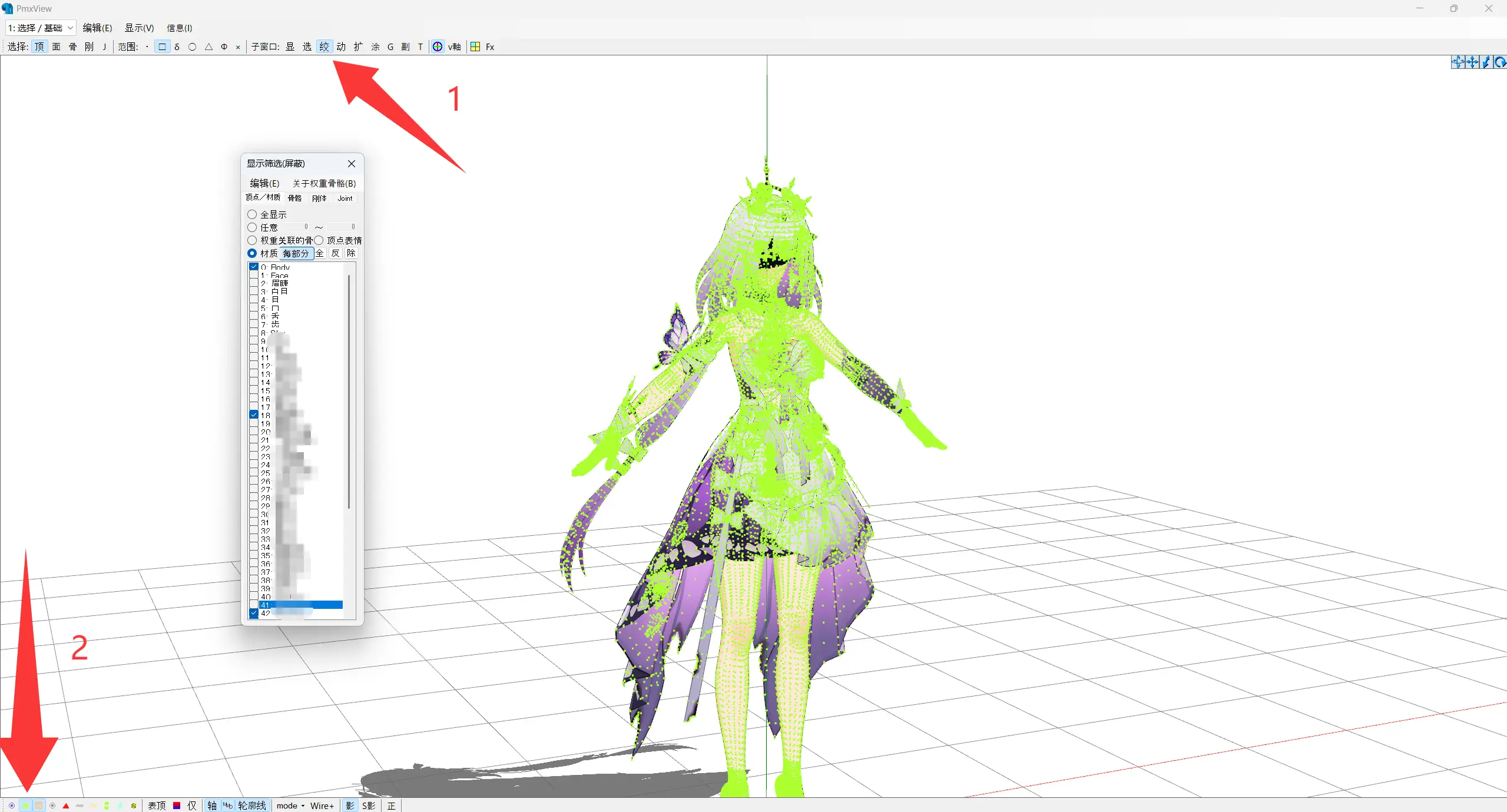This screenshot has height=812, width=1507.
Task: Toggle 轮廓线 outline display
Action: click(x=251, y=806)
